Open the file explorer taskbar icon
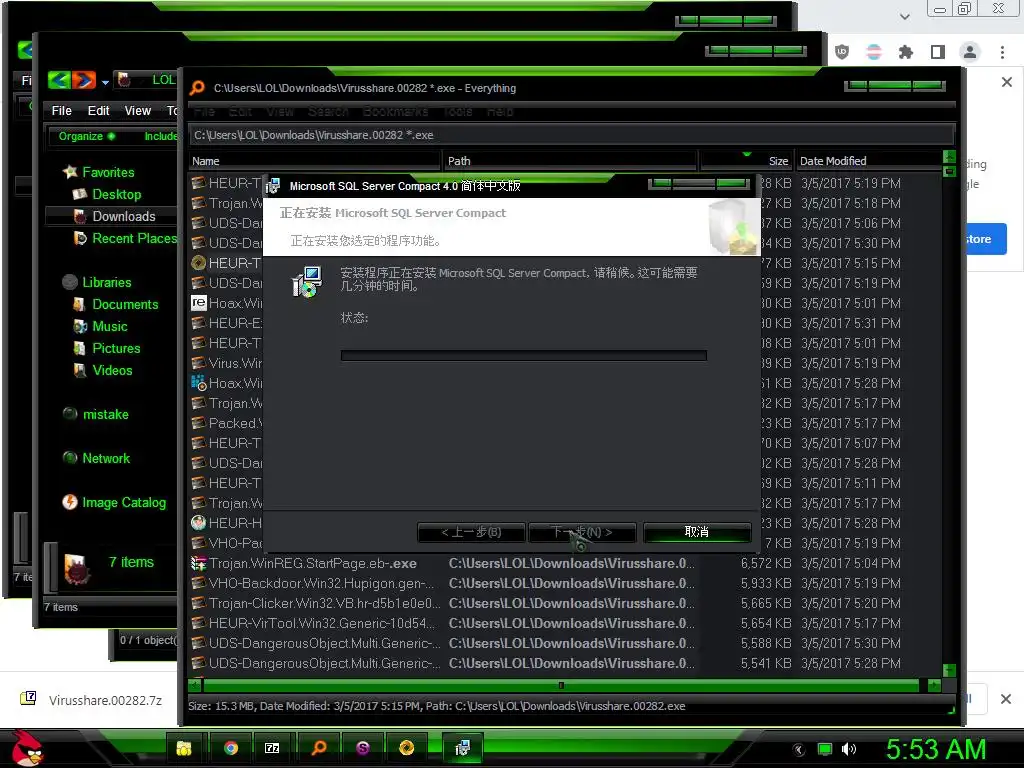 [x=185, y=748]
